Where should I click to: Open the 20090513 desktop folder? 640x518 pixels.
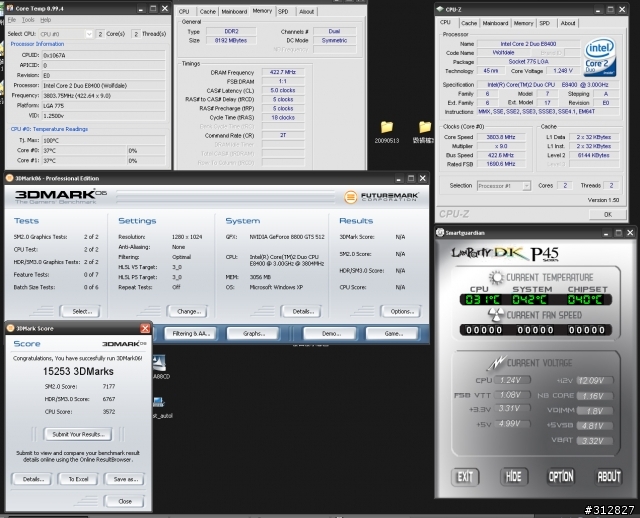pyautogui.click(x=387, y=131)
